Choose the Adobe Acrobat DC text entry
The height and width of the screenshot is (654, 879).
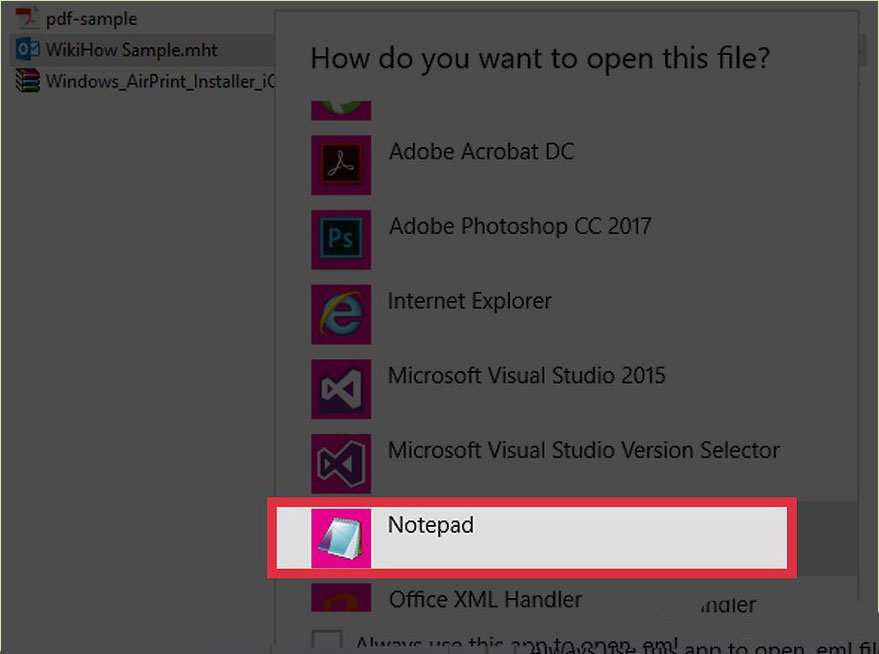481,152
